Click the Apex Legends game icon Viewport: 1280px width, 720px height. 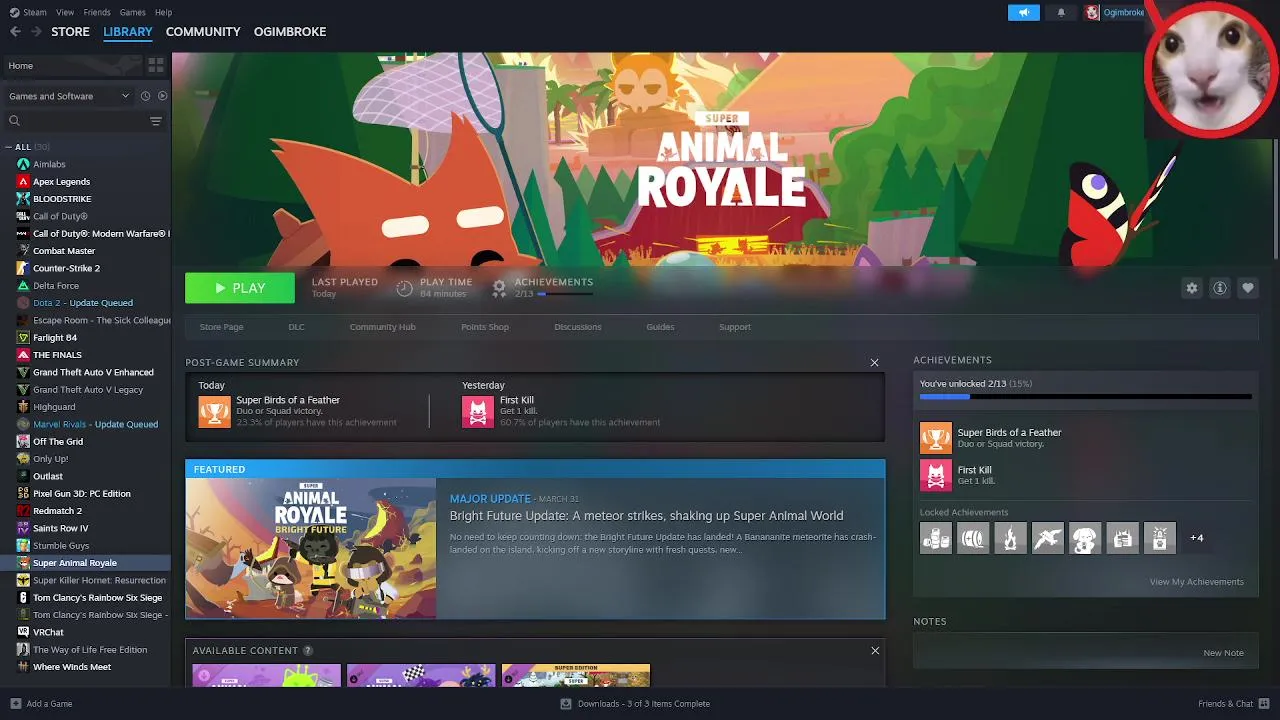tap(23, 181)
